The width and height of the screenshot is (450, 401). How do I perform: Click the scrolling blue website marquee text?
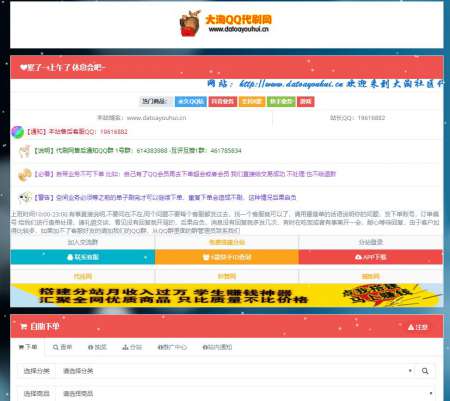point(325,84)
